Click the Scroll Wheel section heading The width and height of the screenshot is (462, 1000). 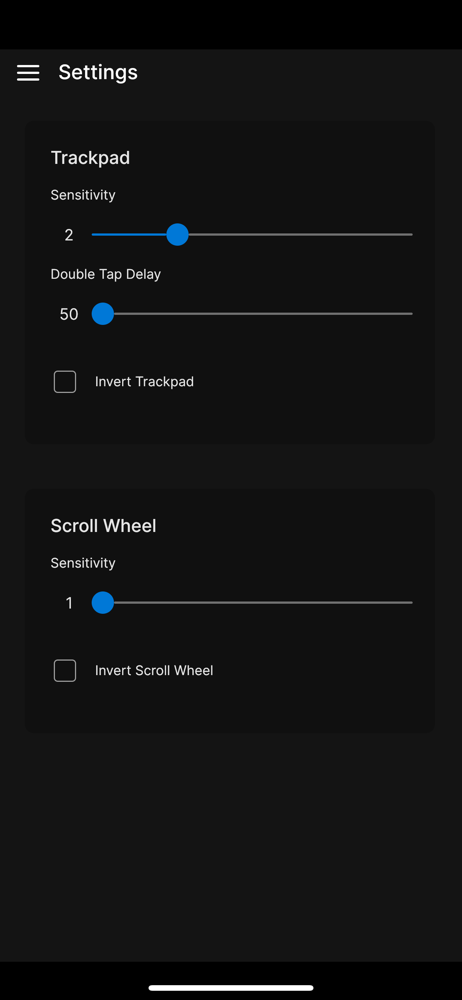click(x=103, y=526)
